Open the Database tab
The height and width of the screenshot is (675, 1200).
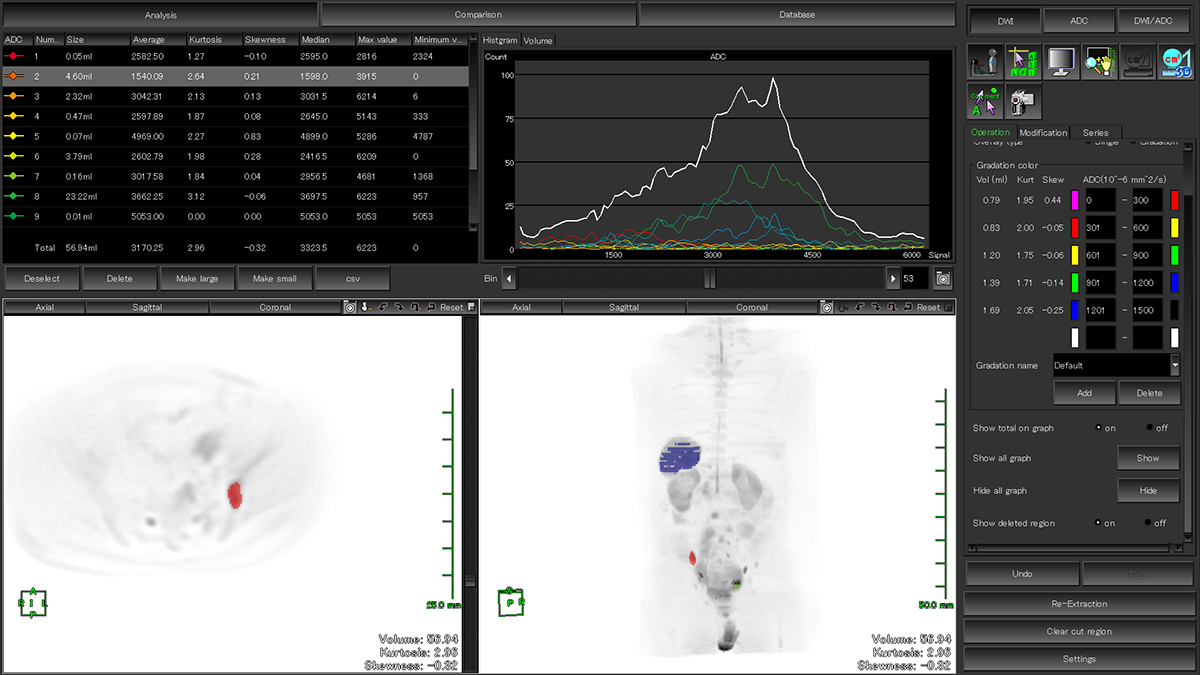[797, 15]
